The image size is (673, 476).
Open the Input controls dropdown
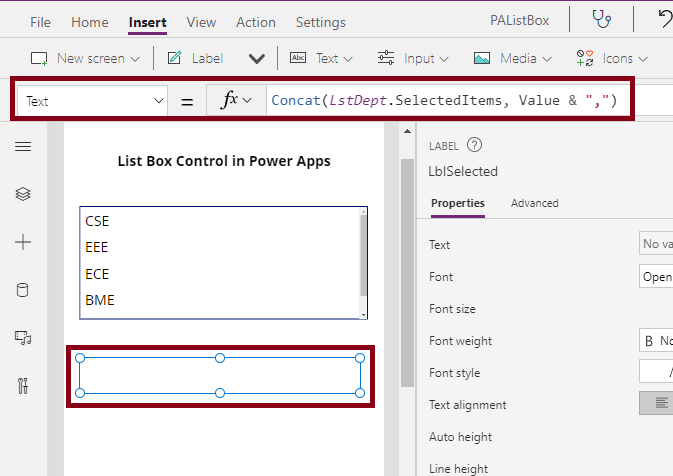pos(413,58)
